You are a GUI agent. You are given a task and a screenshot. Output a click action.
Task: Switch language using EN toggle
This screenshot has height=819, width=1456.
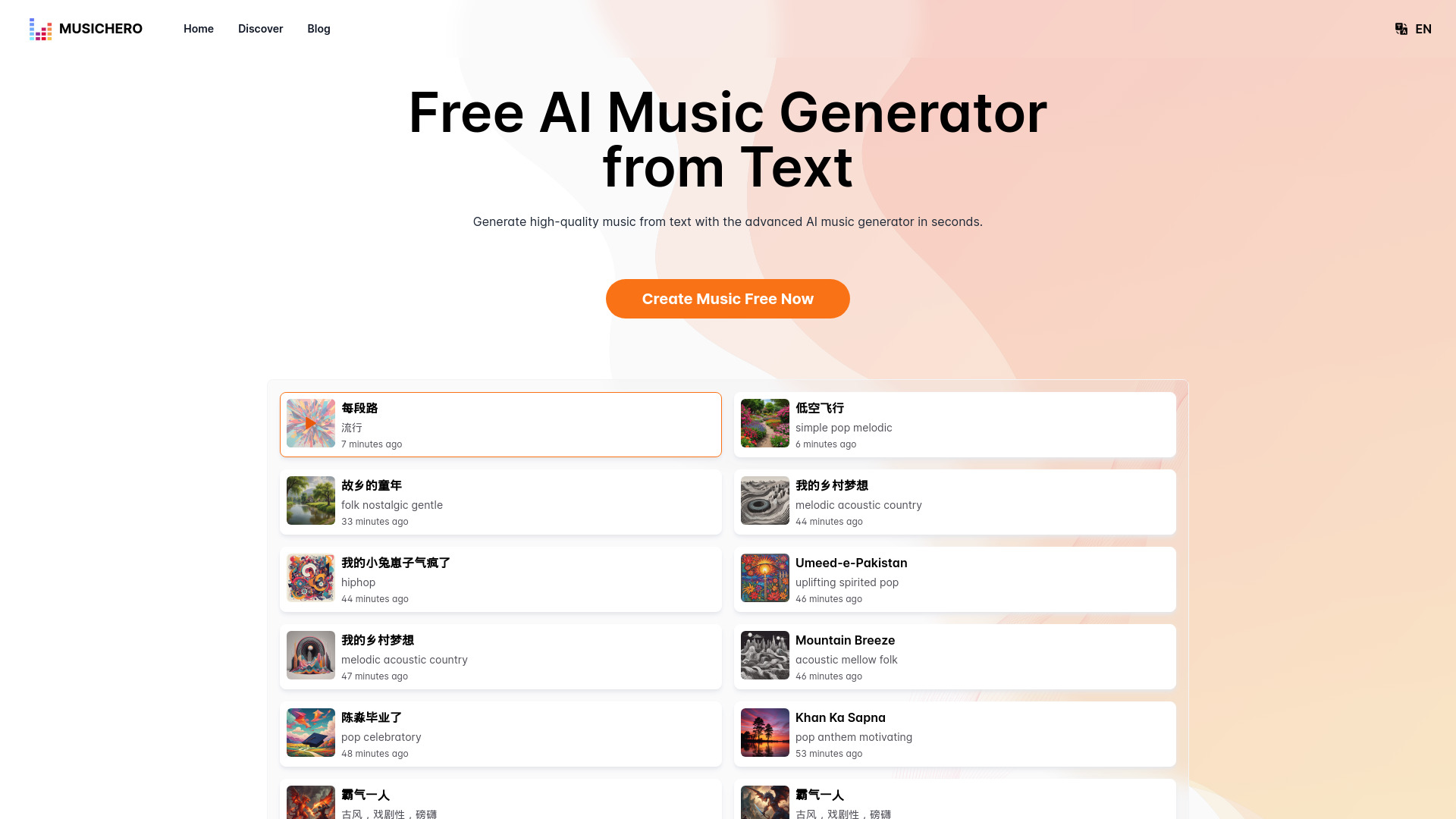(1413, 28)
